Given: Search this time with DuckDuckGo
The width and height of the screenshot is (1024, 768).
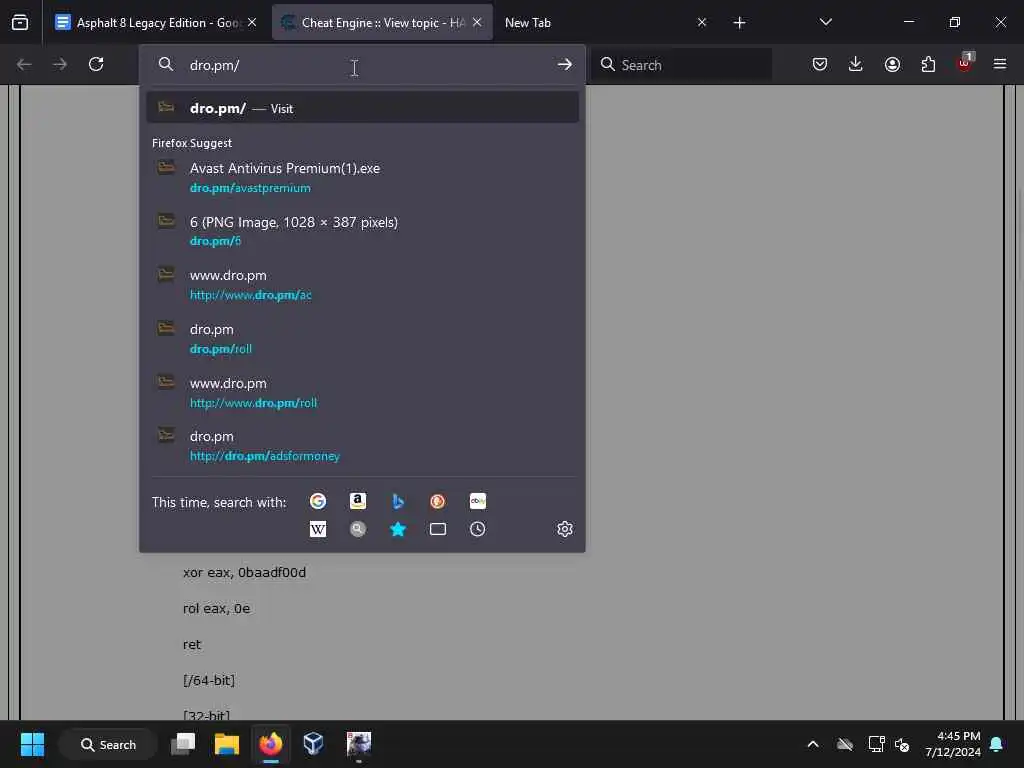Looking at the screenshot, I should pos(438,502).
